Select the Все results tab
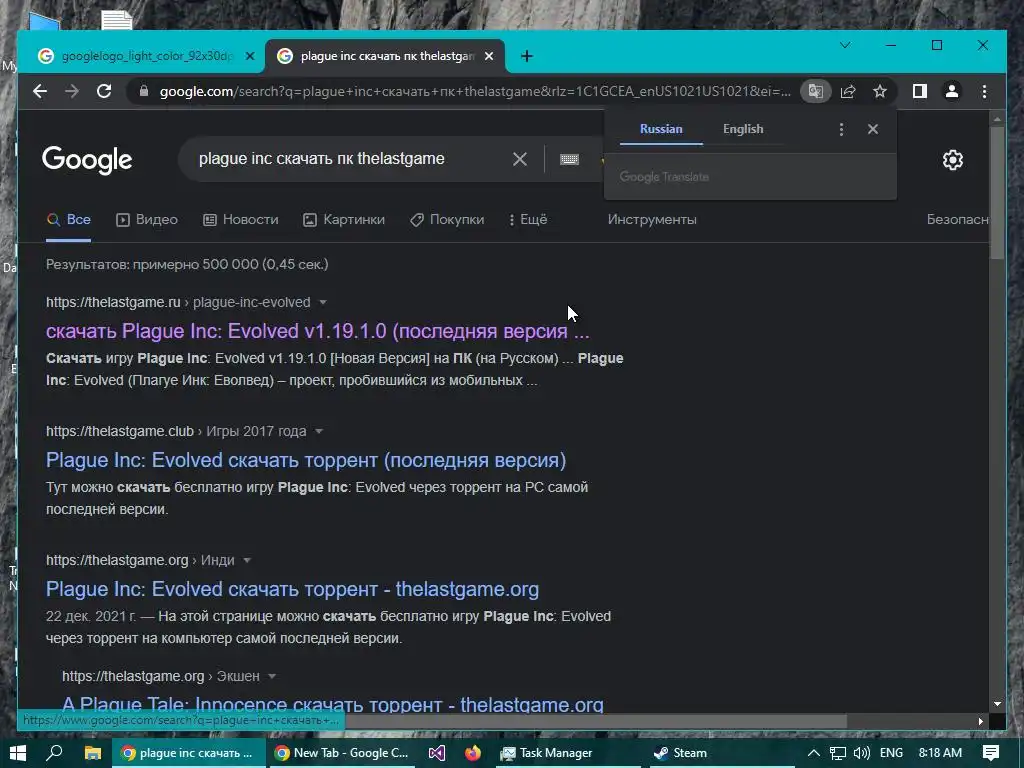Viewport: 1024px width, 768px height. click(x=68, y=219)
